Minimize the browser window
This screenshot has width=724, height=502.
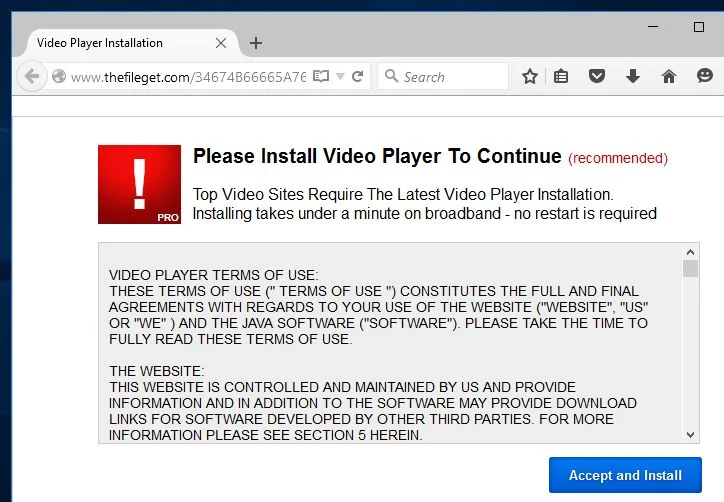coord(653,27)
